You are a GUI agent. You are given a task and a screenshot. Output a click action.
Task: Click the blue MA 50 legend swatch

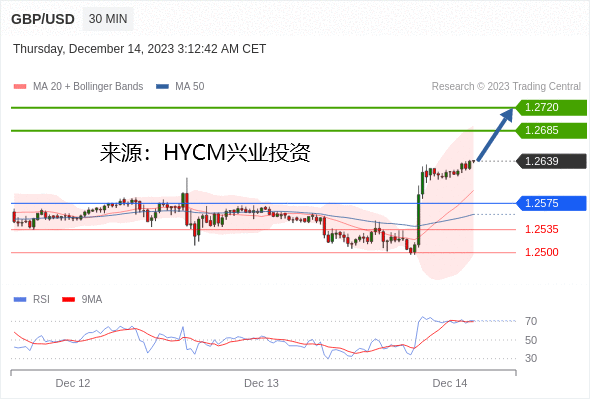coord(163,87)
